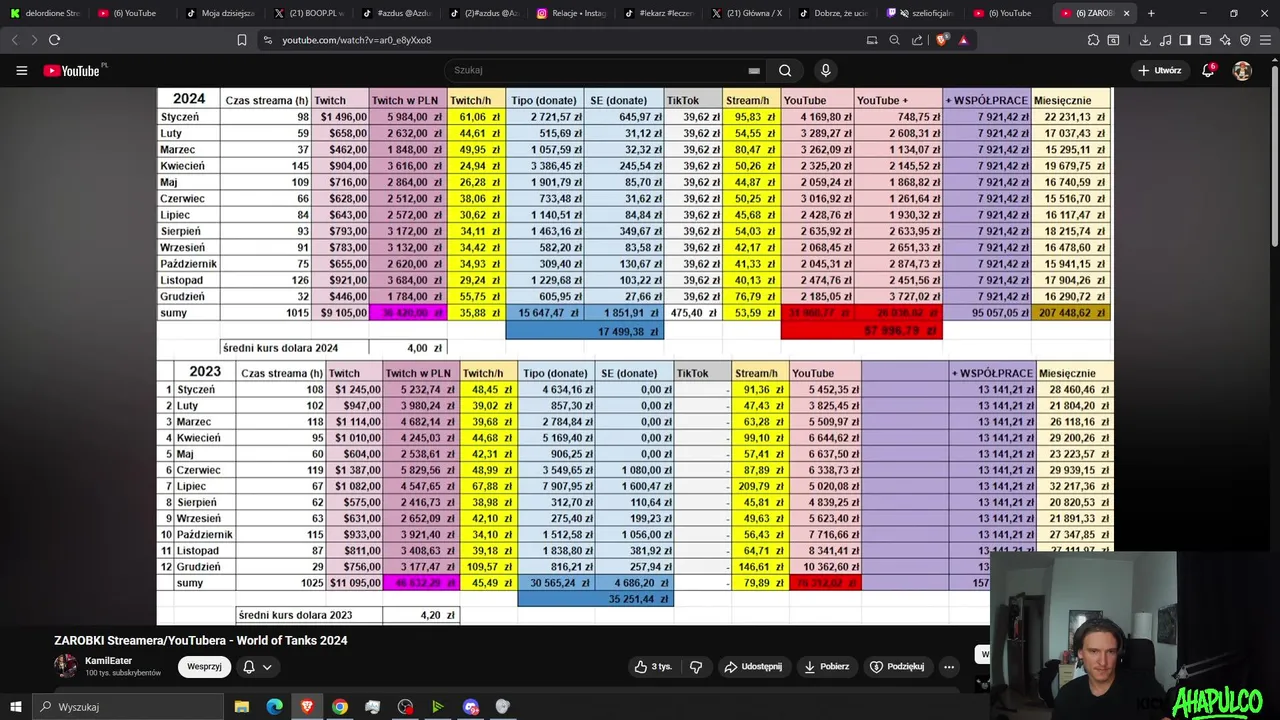The height and width of the screenshot is (720, 1280).
Task: Open the extensions puzzle icon
Action: pos(1093,40)
